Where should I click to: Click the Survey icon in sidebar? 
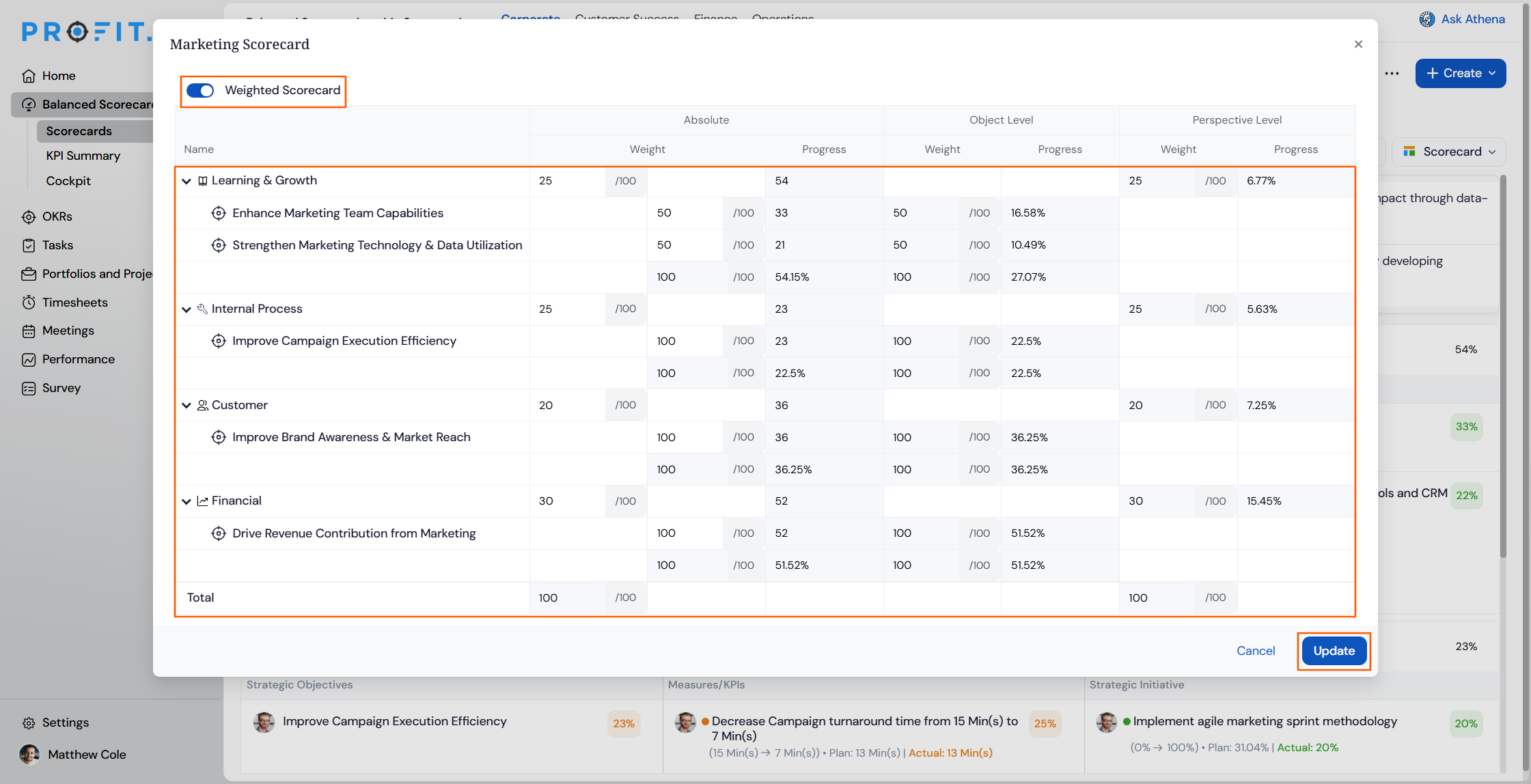click(28, 389)
